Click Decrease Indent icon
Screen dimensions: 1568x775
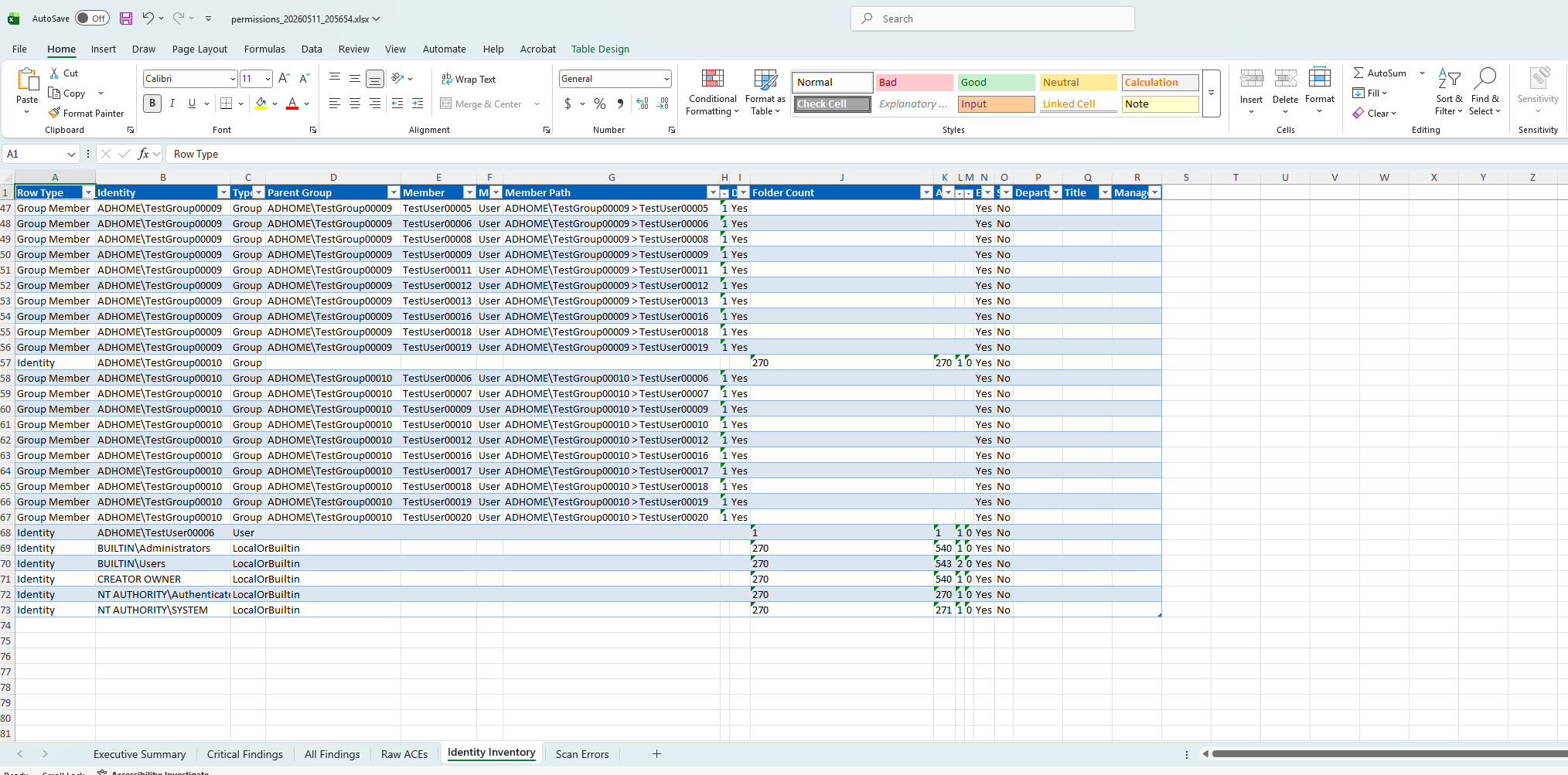397,104
